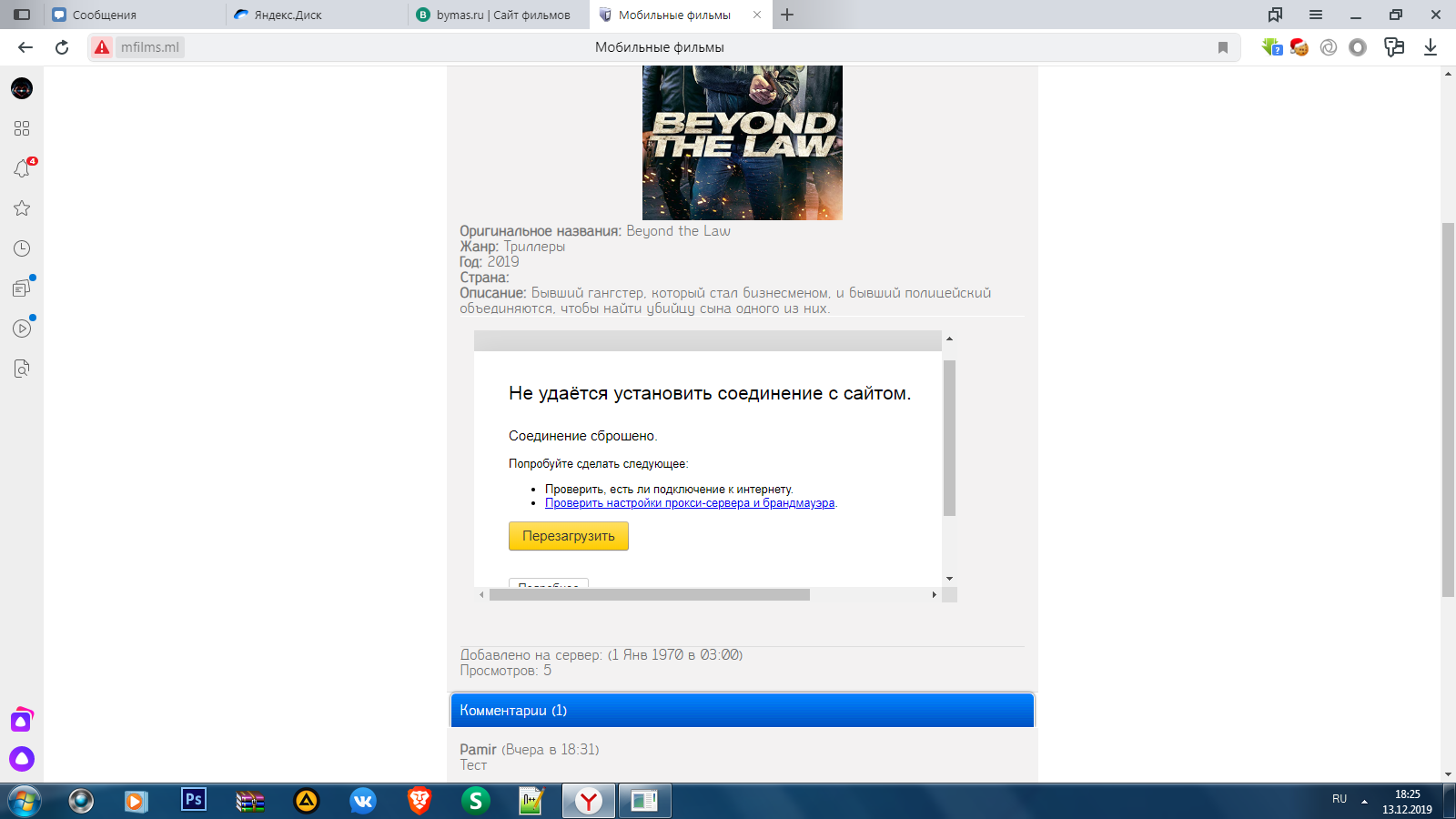This screenshot has width=1456, height=819.
Task: Click the Alice assistant icon
Action: (x=22, y=759)
